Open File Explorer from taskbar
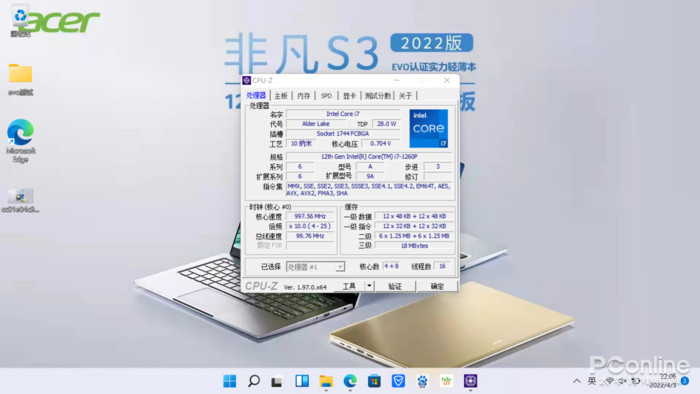 pyautogui.click(x=326, y=381)
